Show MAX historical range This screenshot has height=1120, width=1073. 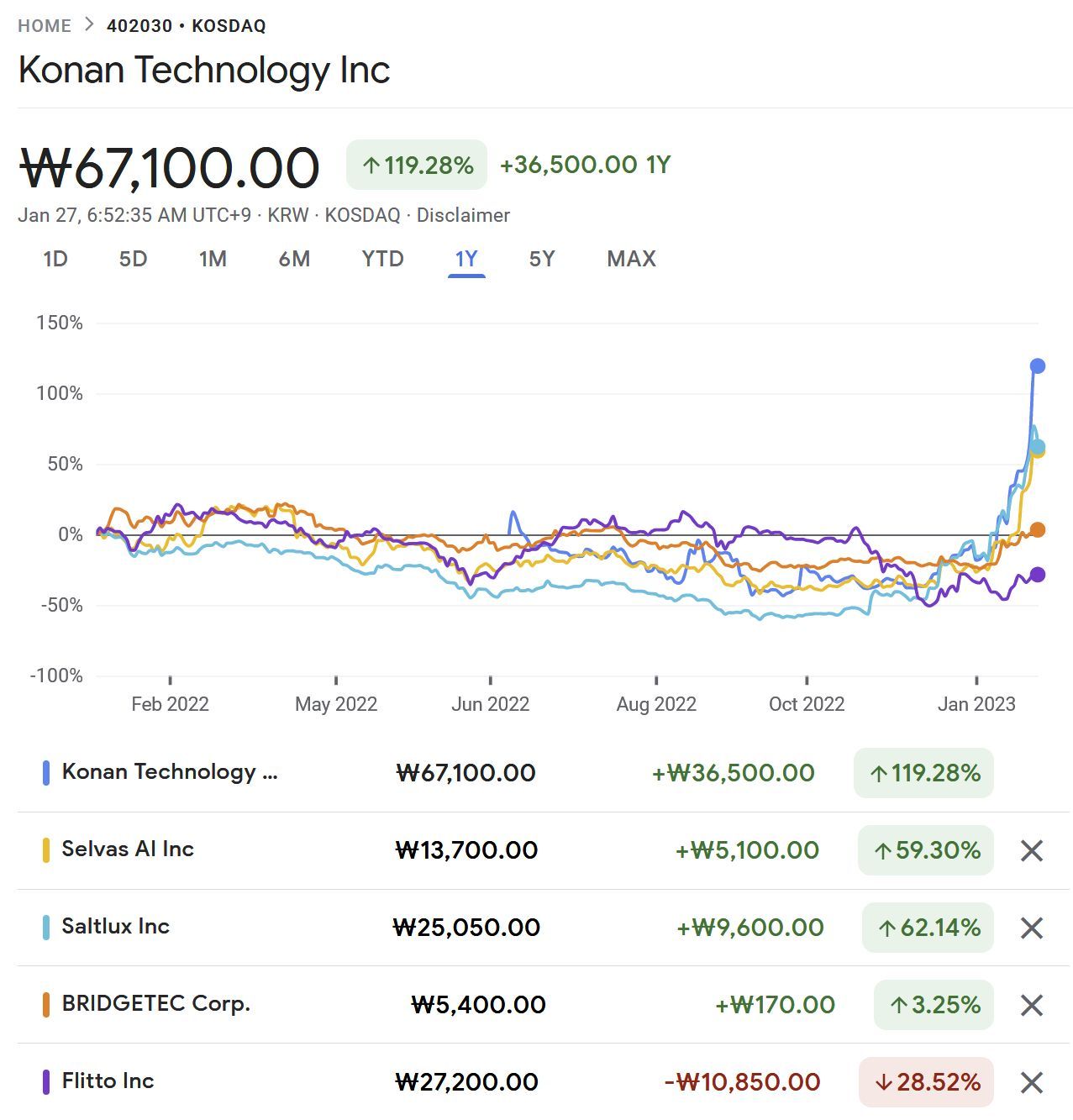pos(631,259)
